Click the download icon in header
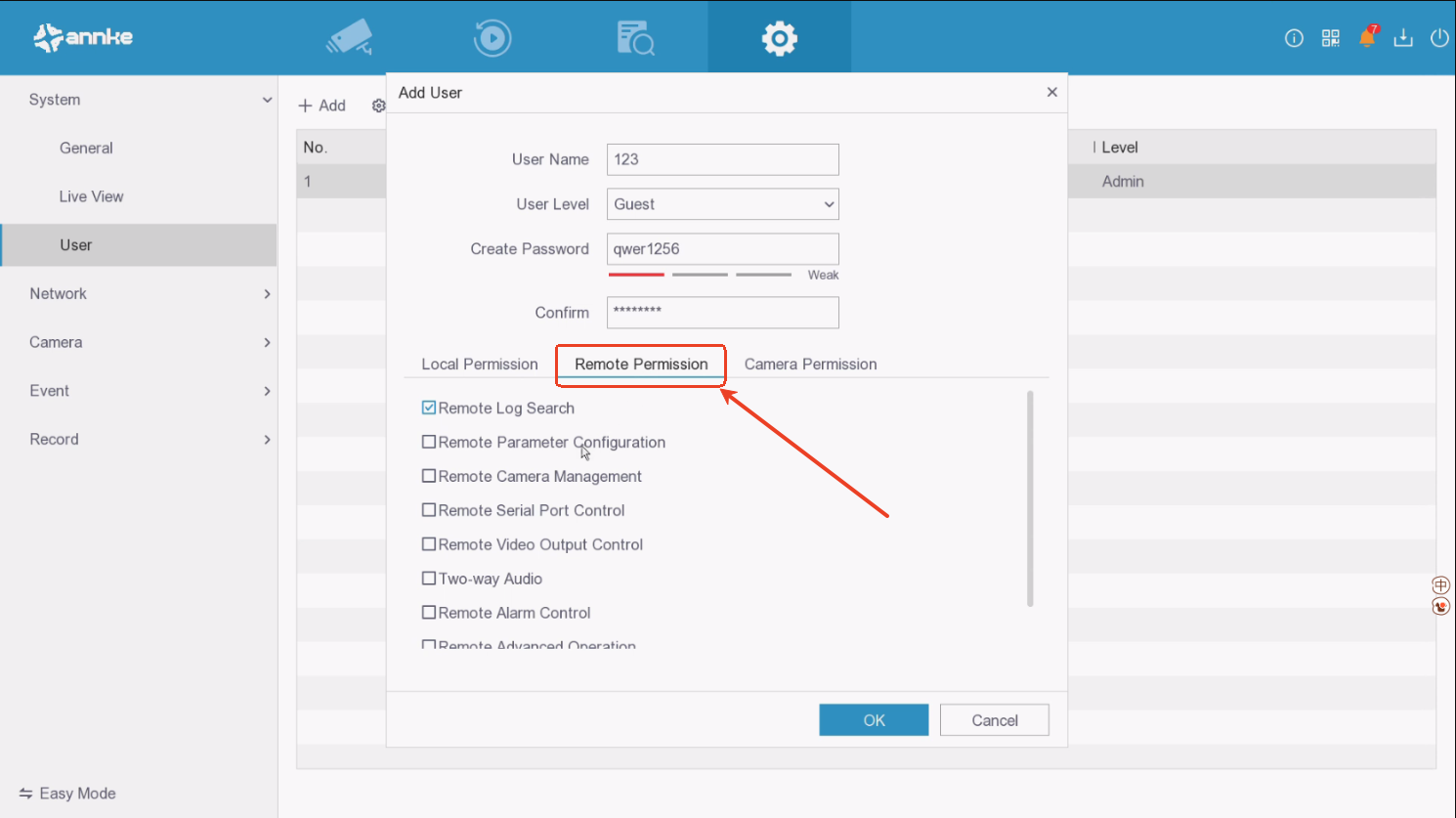 coord(1403,38)
